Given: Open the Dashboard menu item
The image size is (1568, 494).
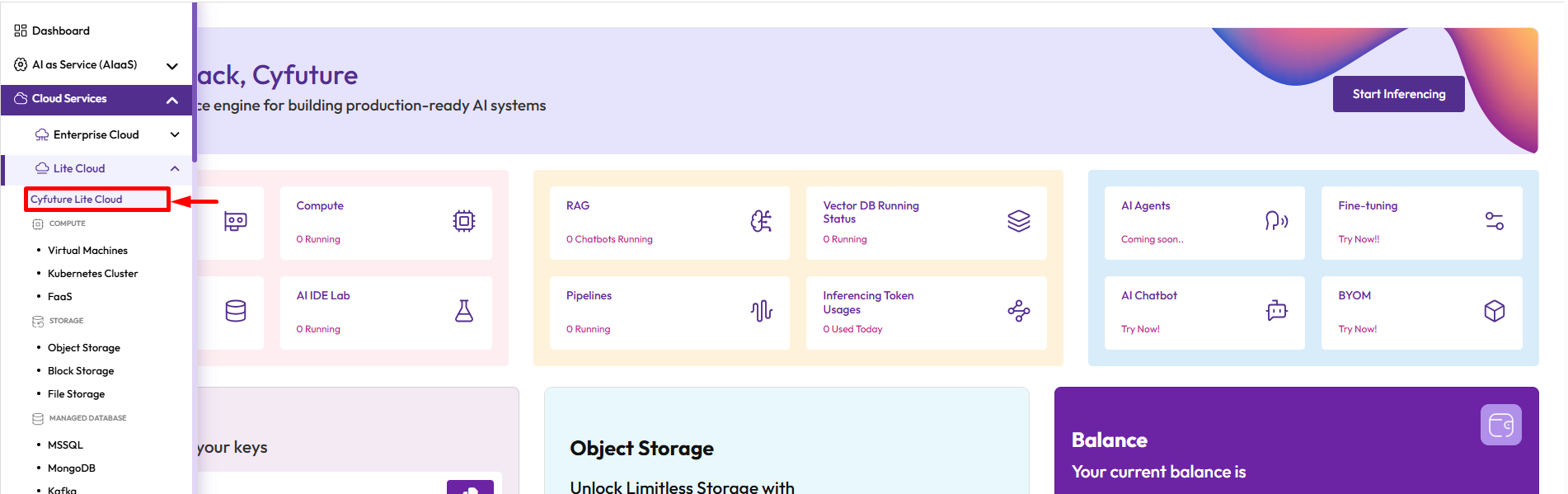Looking at the screenshot, I should 60,31.
